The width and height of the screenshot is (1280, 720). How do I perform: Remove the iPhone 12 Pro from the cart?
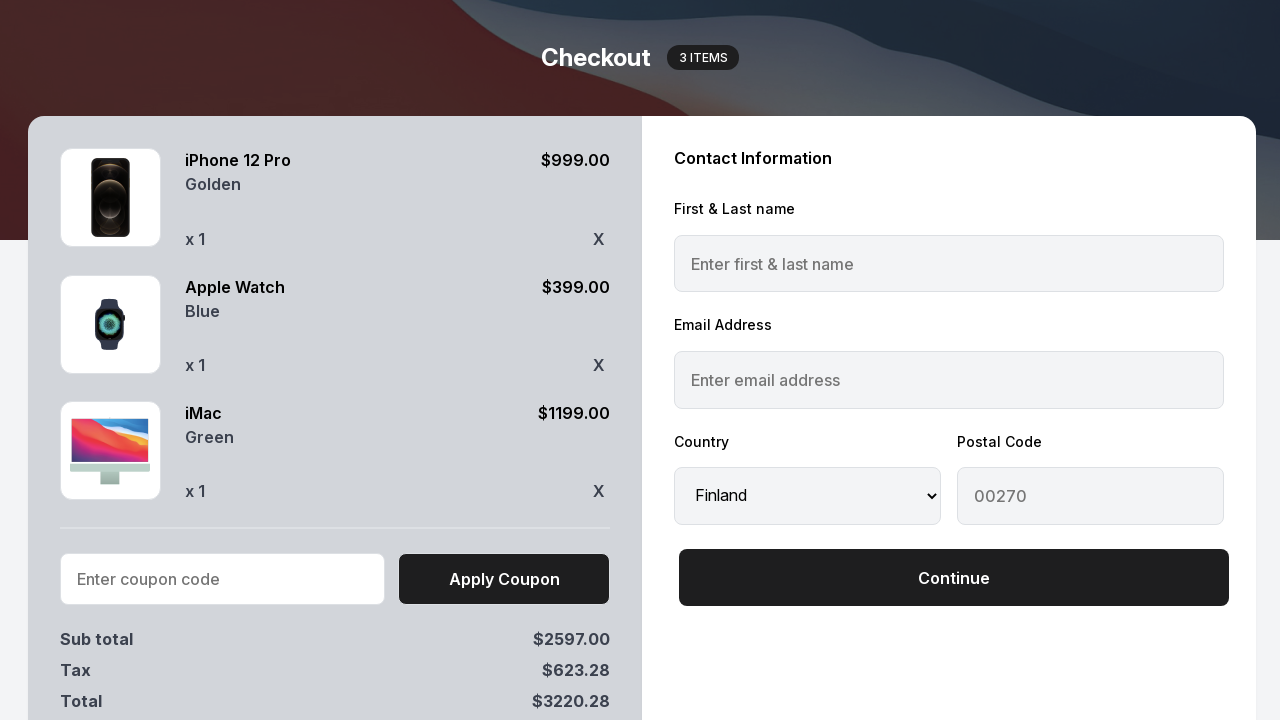pos(598,239)
